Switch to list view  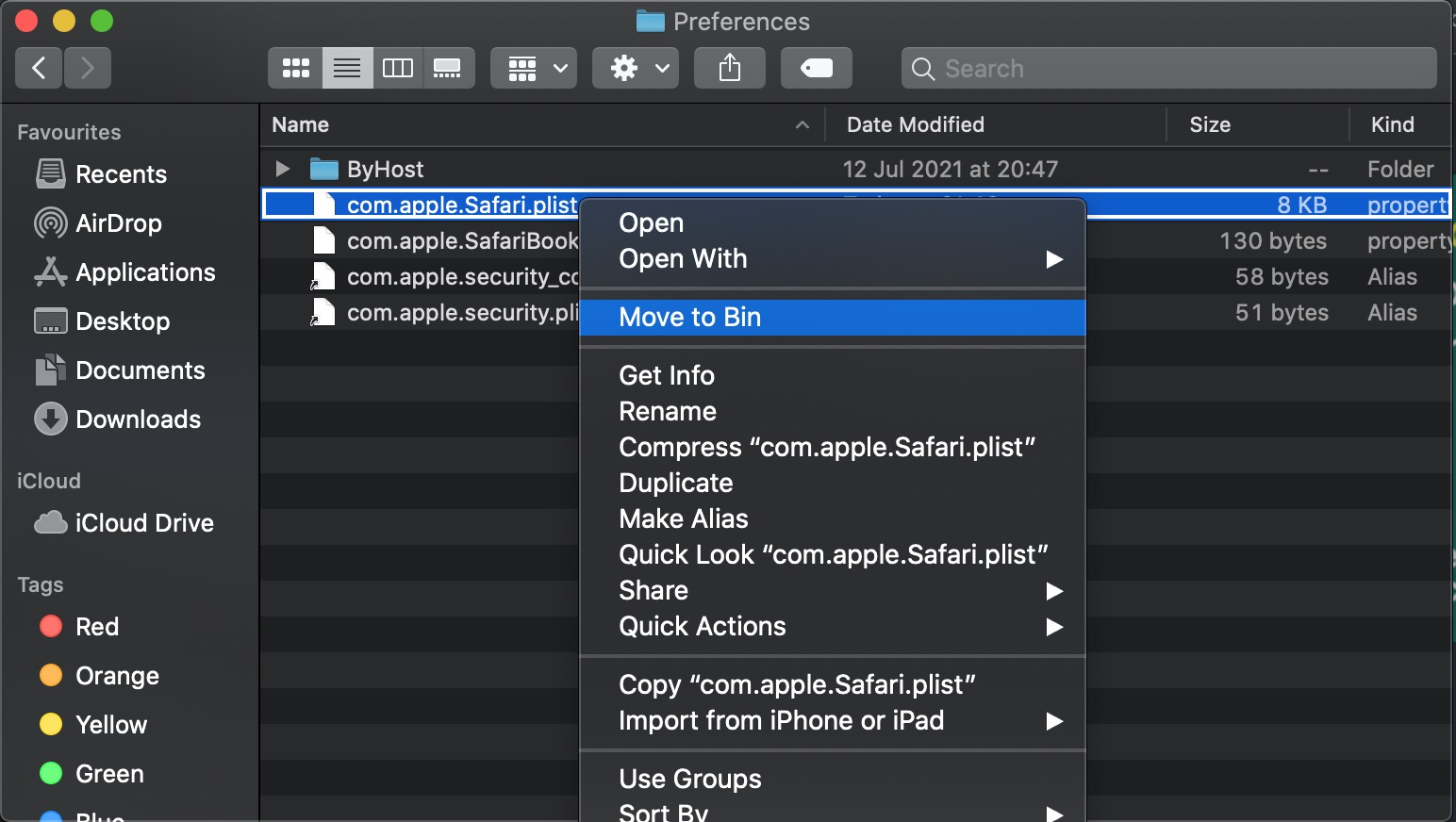pos(347,68)
